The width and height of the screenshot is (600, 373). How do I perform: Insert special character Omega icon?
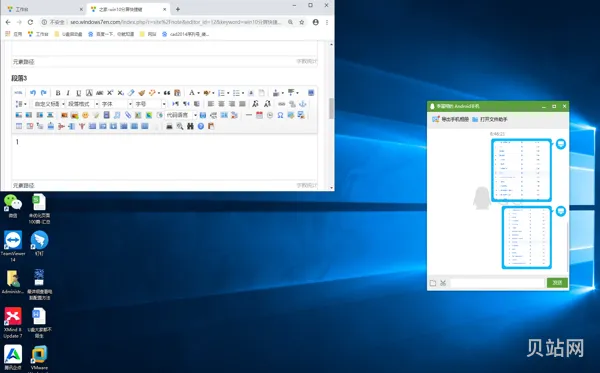tap(280, 115)
